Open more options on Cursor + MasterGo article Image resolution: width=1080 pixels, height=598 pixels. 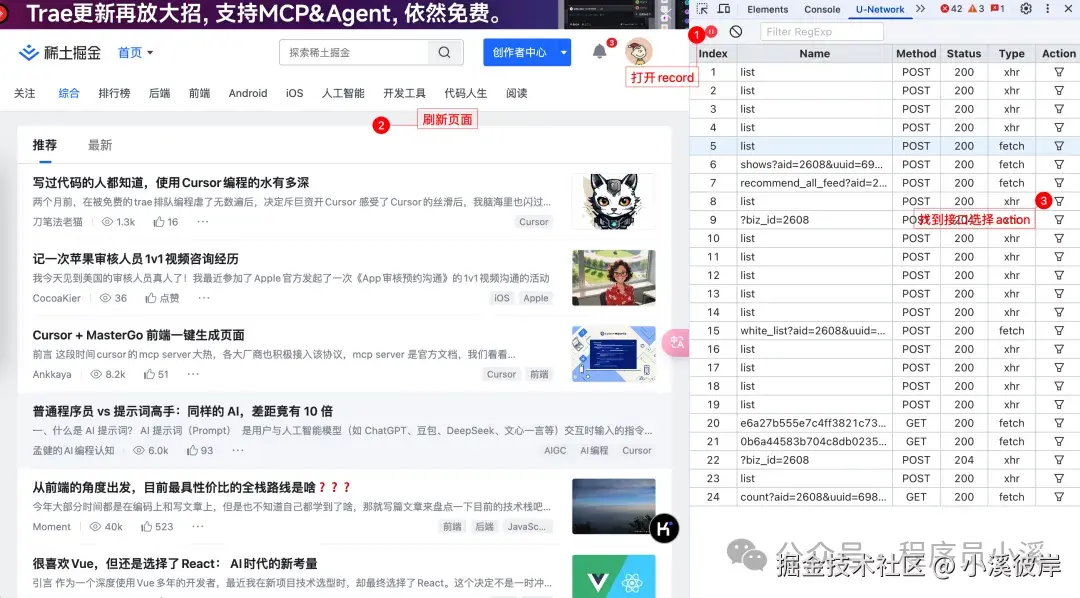194,374
